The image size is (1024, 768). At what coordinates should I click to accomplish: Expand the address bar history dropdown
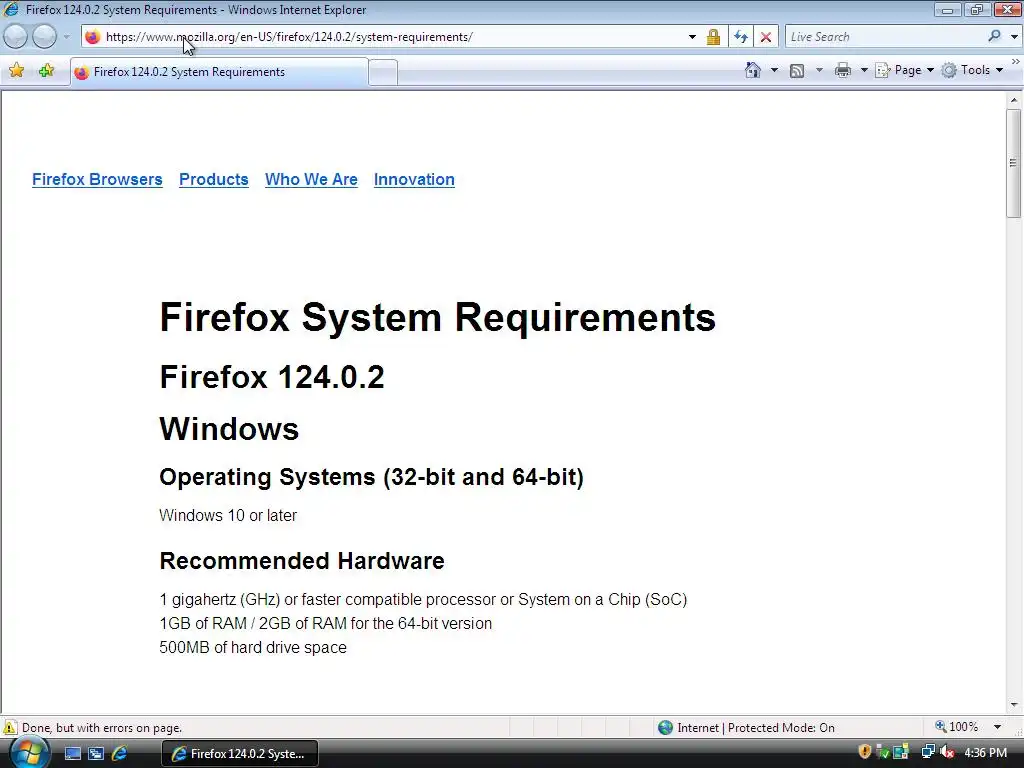692,37
